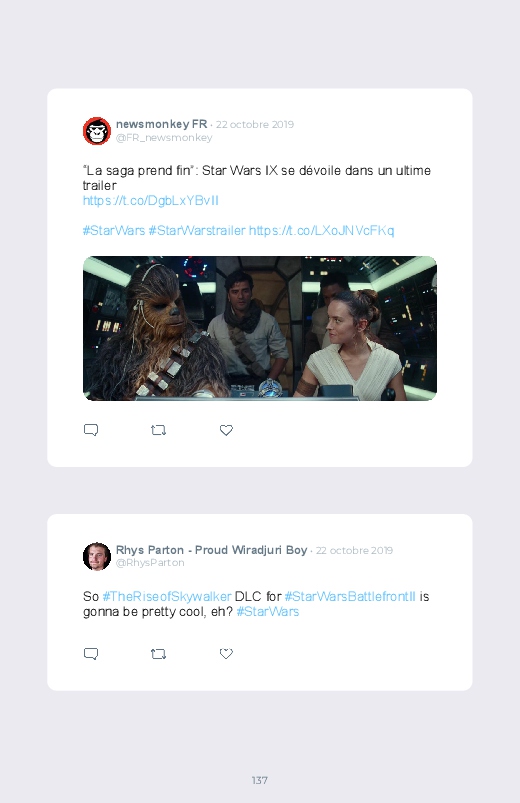
Task: Click retweet icon on newsmonkey FR tweet
Action: click(x=158, y=430)
